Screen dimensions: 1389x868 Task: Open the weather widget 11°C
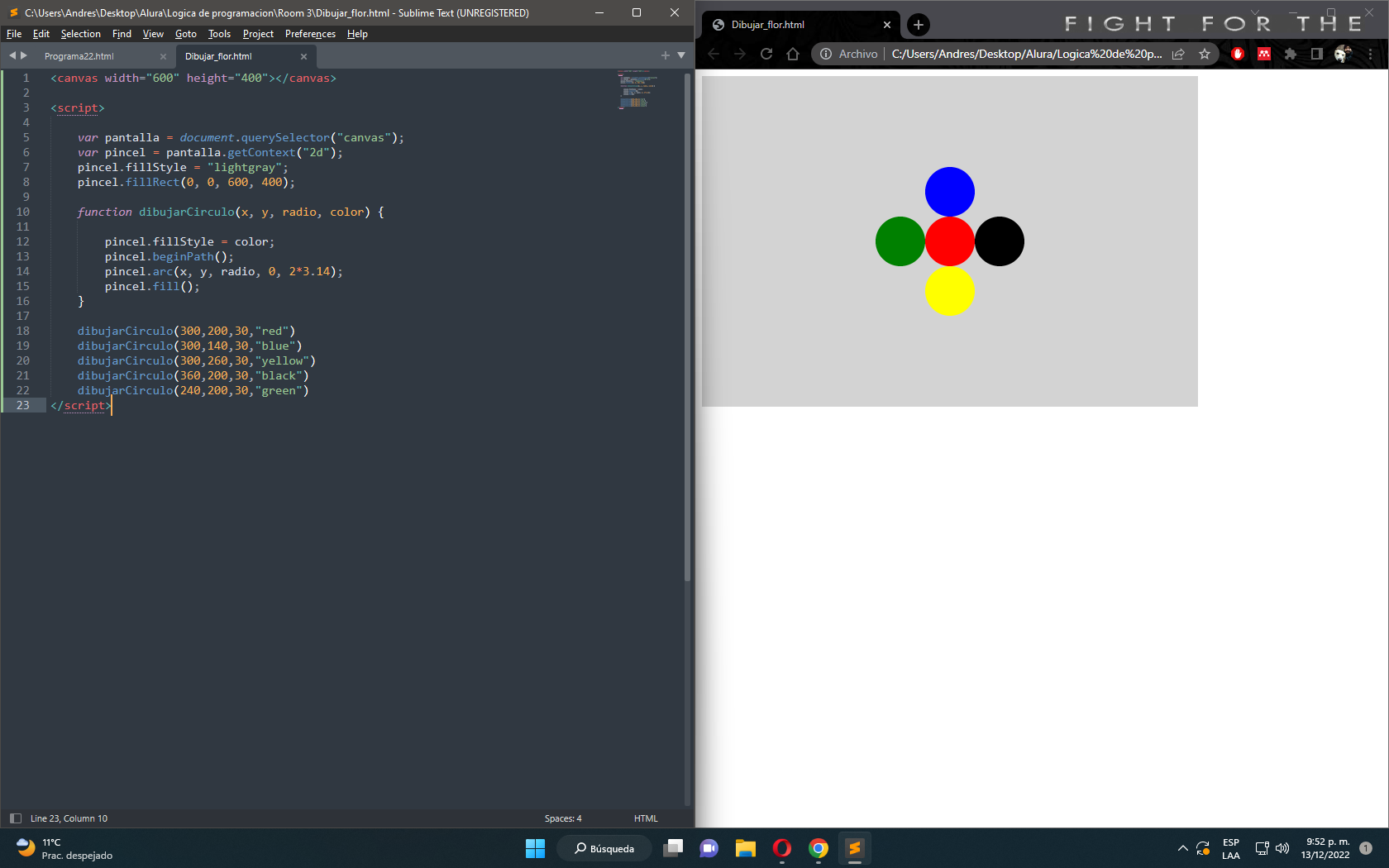coord(64,848)
